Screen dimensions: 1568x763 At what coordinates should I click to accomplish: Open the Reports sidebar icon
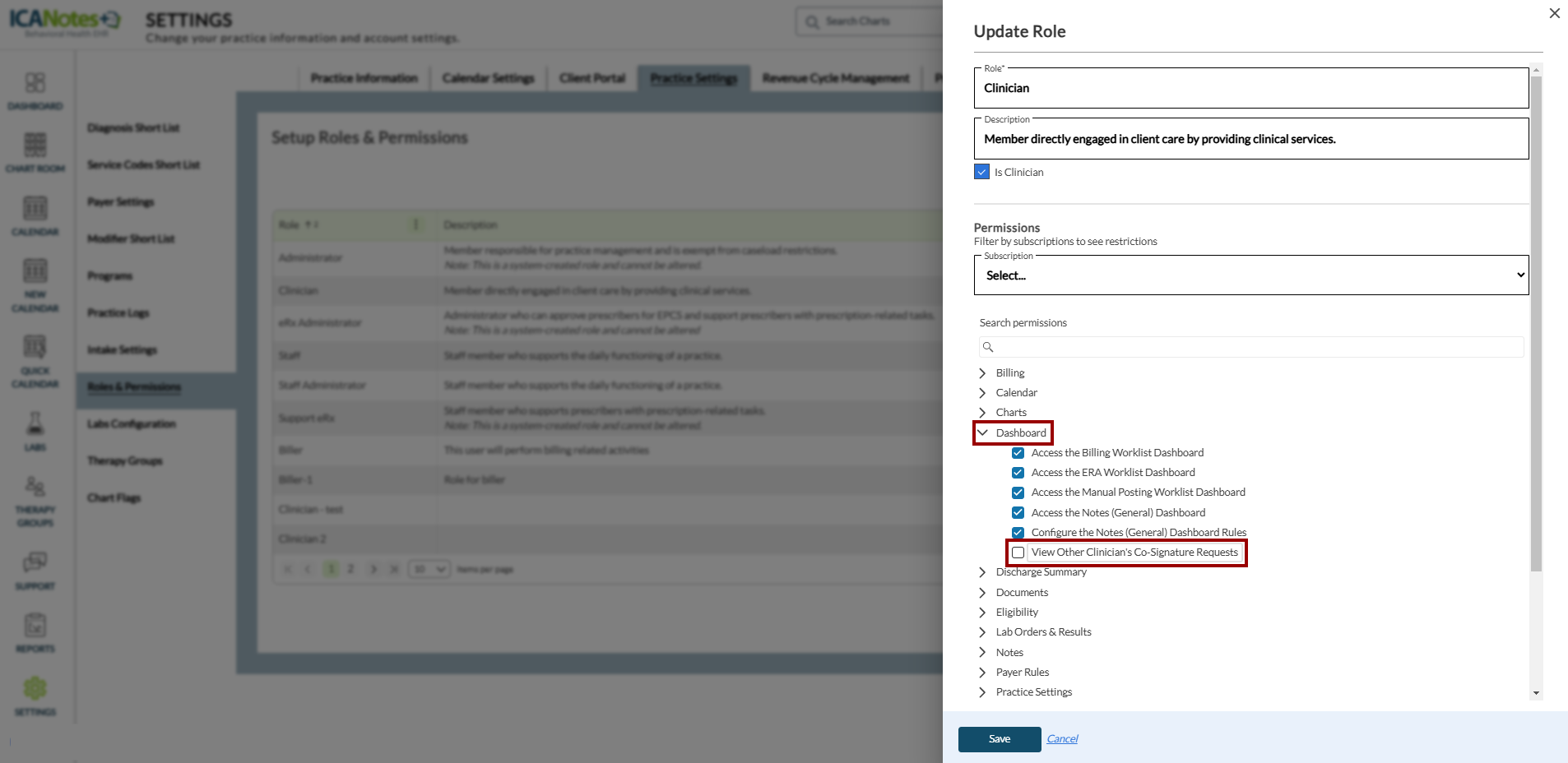[35, 626]
